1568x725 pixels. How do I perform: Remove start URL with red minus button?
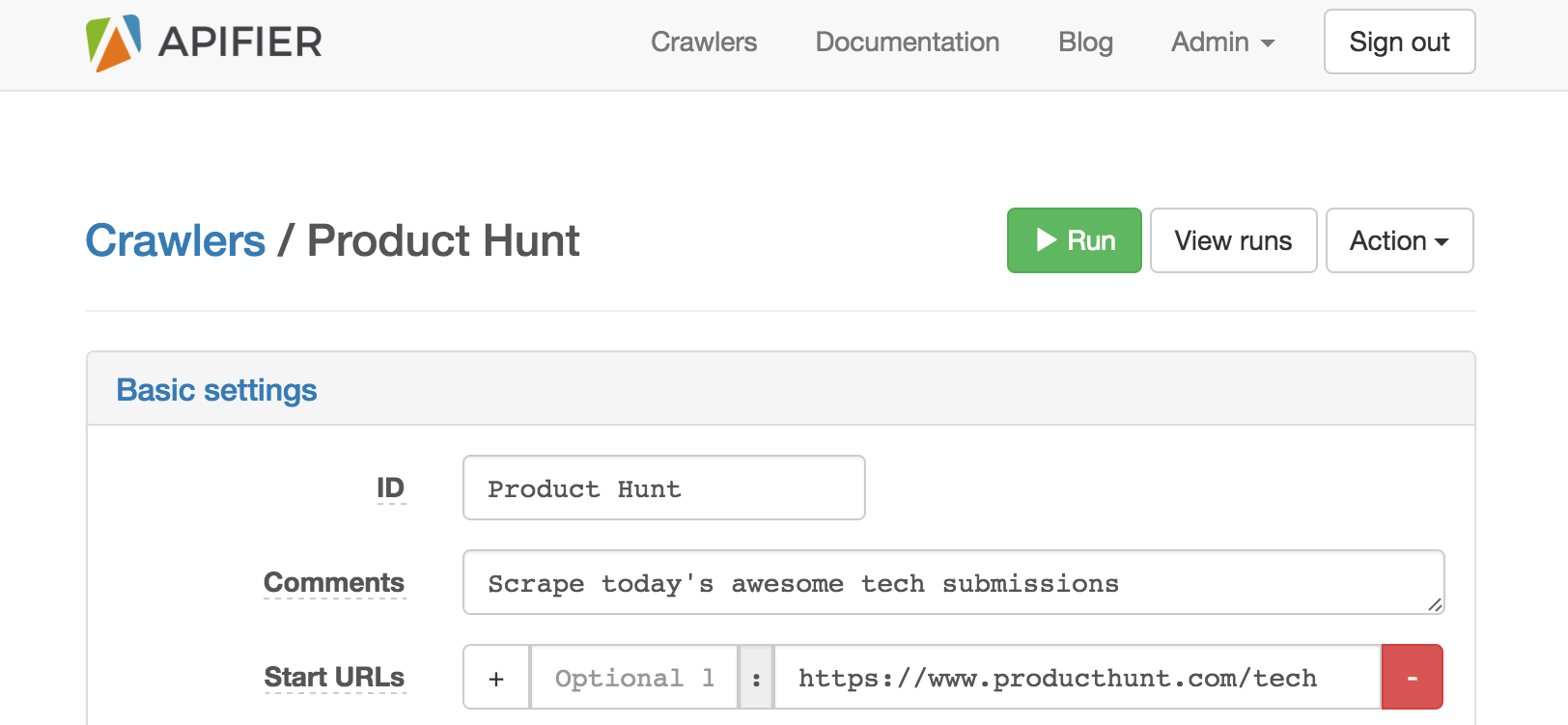pos(1413,677)
